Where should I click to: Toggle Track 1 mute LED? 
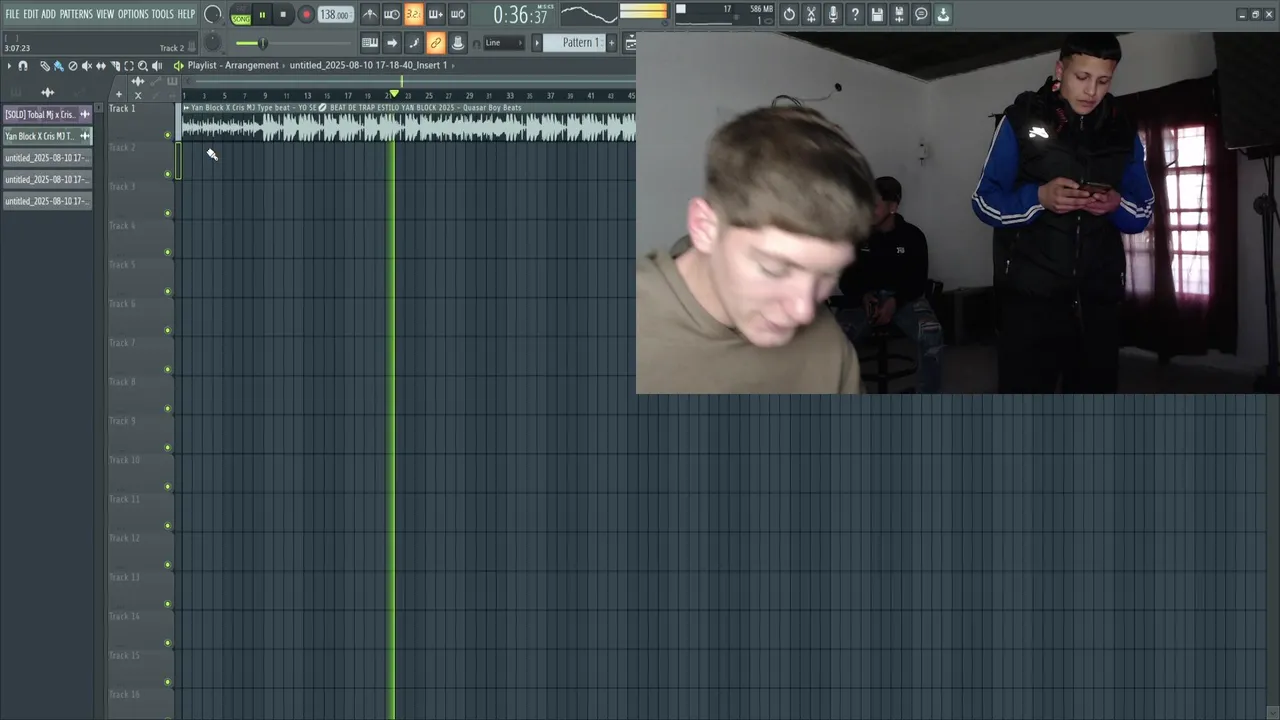point(168,135)
